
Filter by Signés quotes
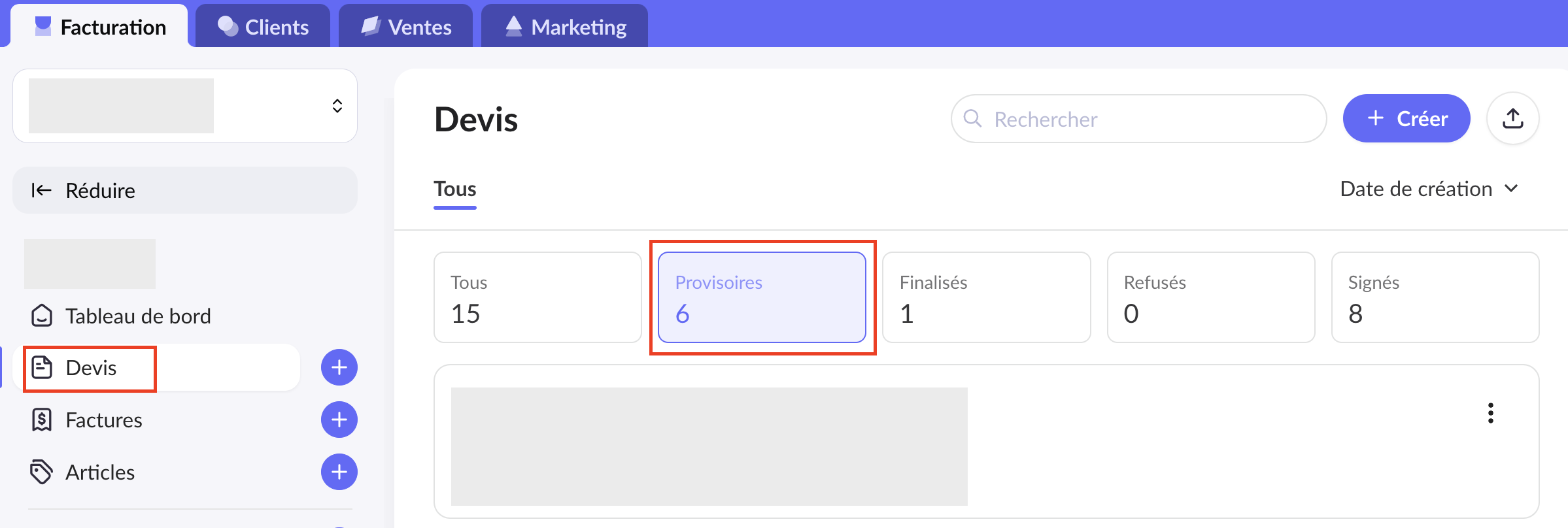point(1435,297)
